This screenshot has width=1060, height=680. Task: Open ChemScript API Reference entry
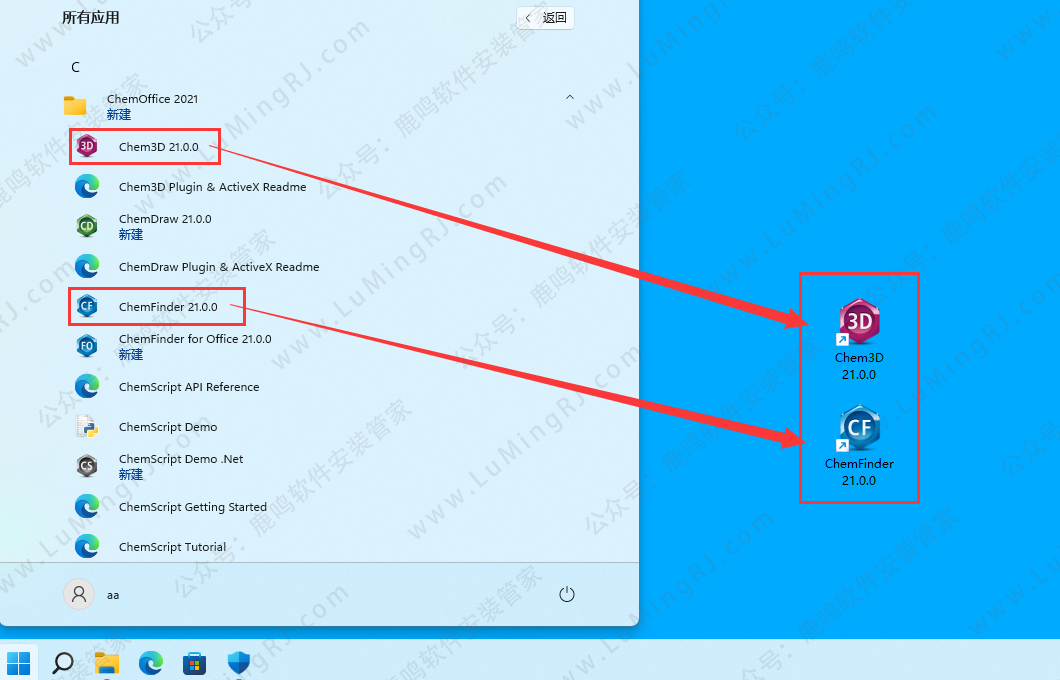[x=189, y=387]
